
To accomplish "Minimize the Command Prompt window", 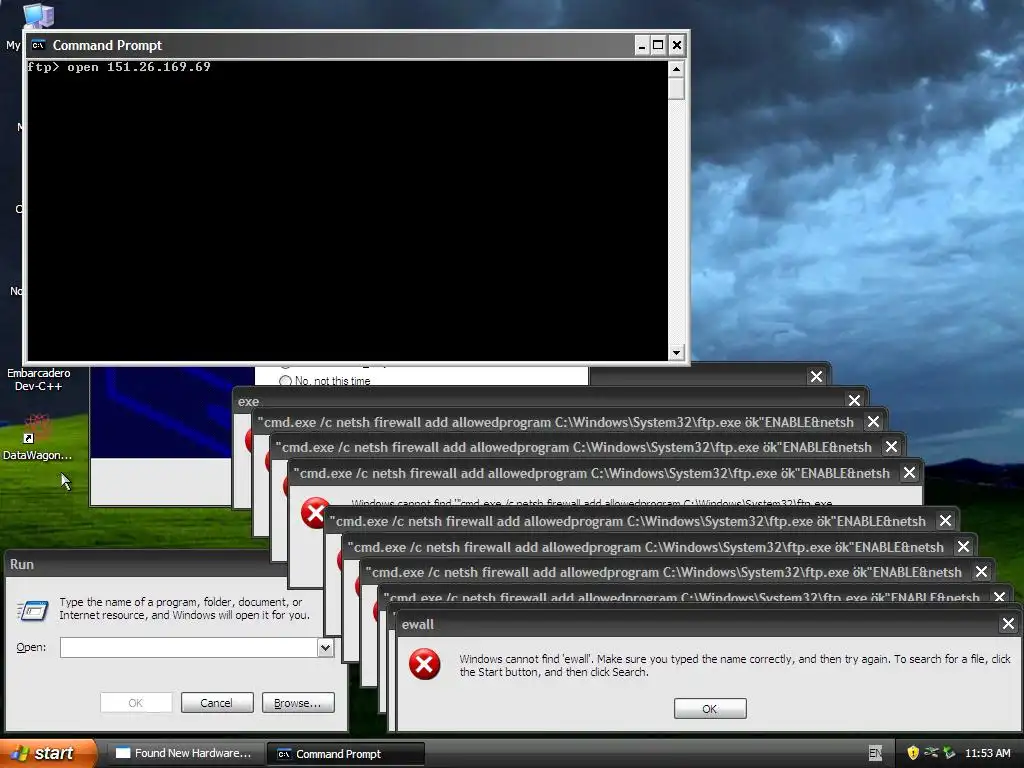I will coord(642,45).
